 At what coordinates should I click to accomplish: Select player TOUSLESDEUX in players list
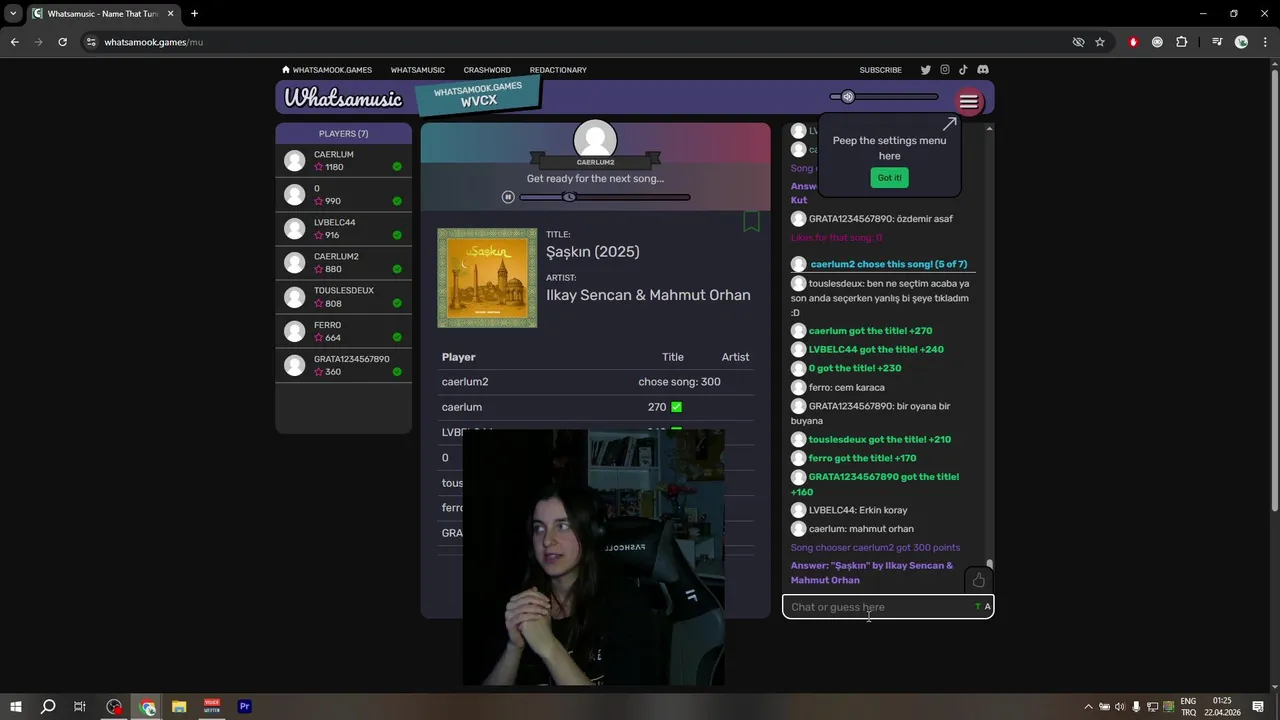click(343, 297)
